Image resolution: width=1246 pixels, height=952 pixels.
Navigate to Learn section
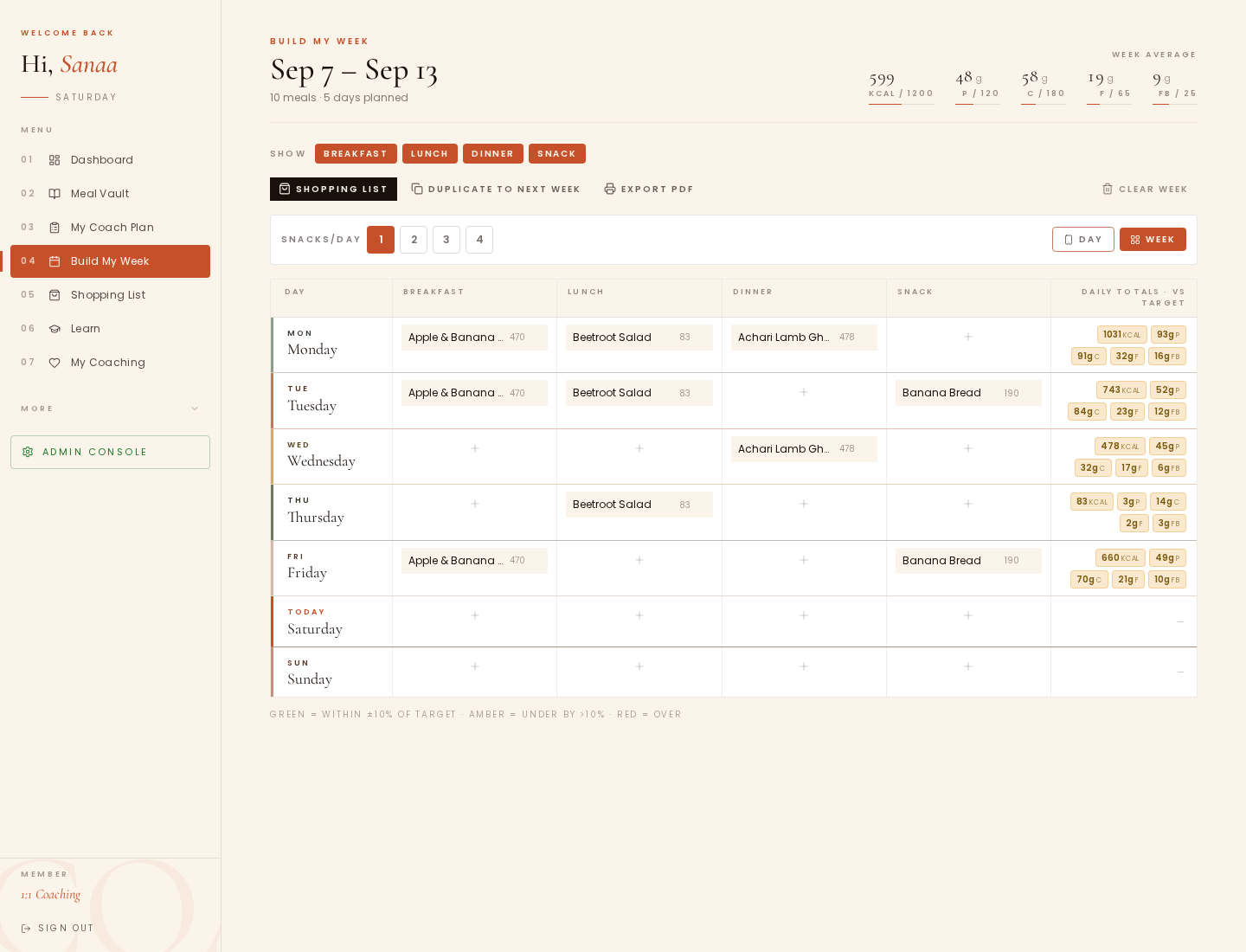pos(110,329)
